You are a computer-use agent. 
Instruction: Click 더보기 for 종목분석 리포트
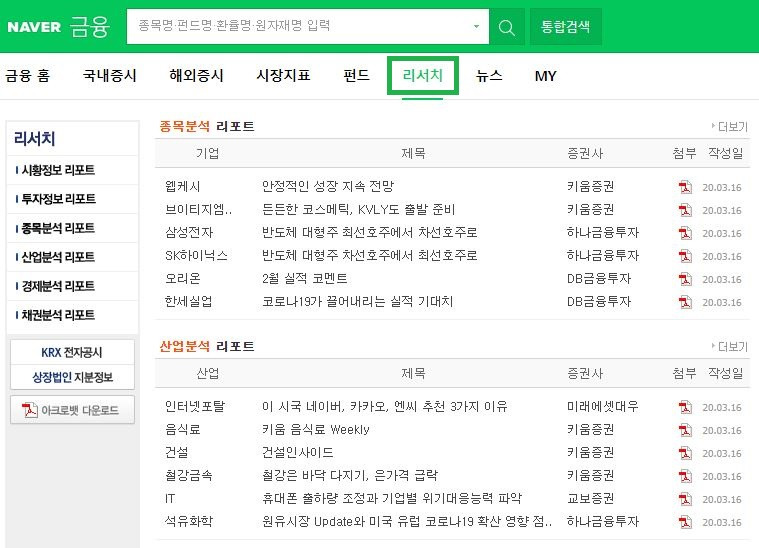click(x=730, y=127)
